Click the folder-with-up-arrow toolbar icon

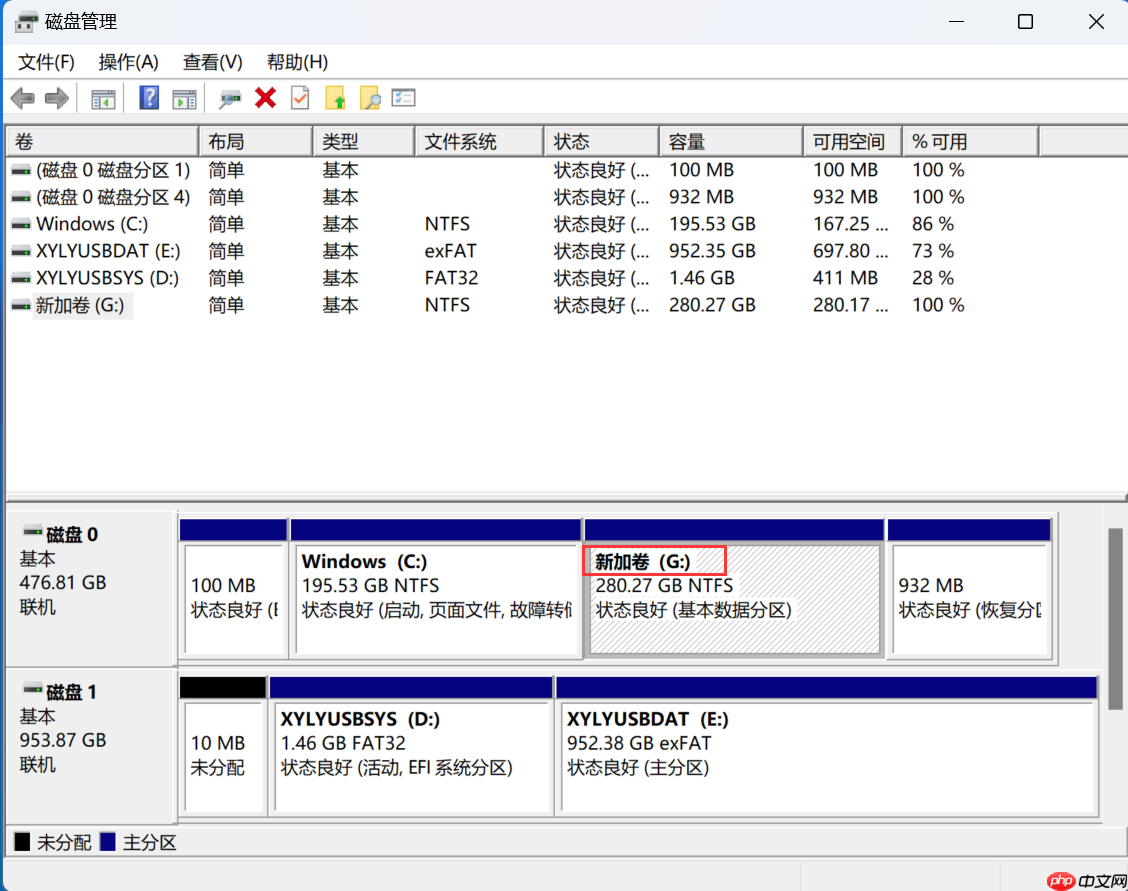[336, 97]
